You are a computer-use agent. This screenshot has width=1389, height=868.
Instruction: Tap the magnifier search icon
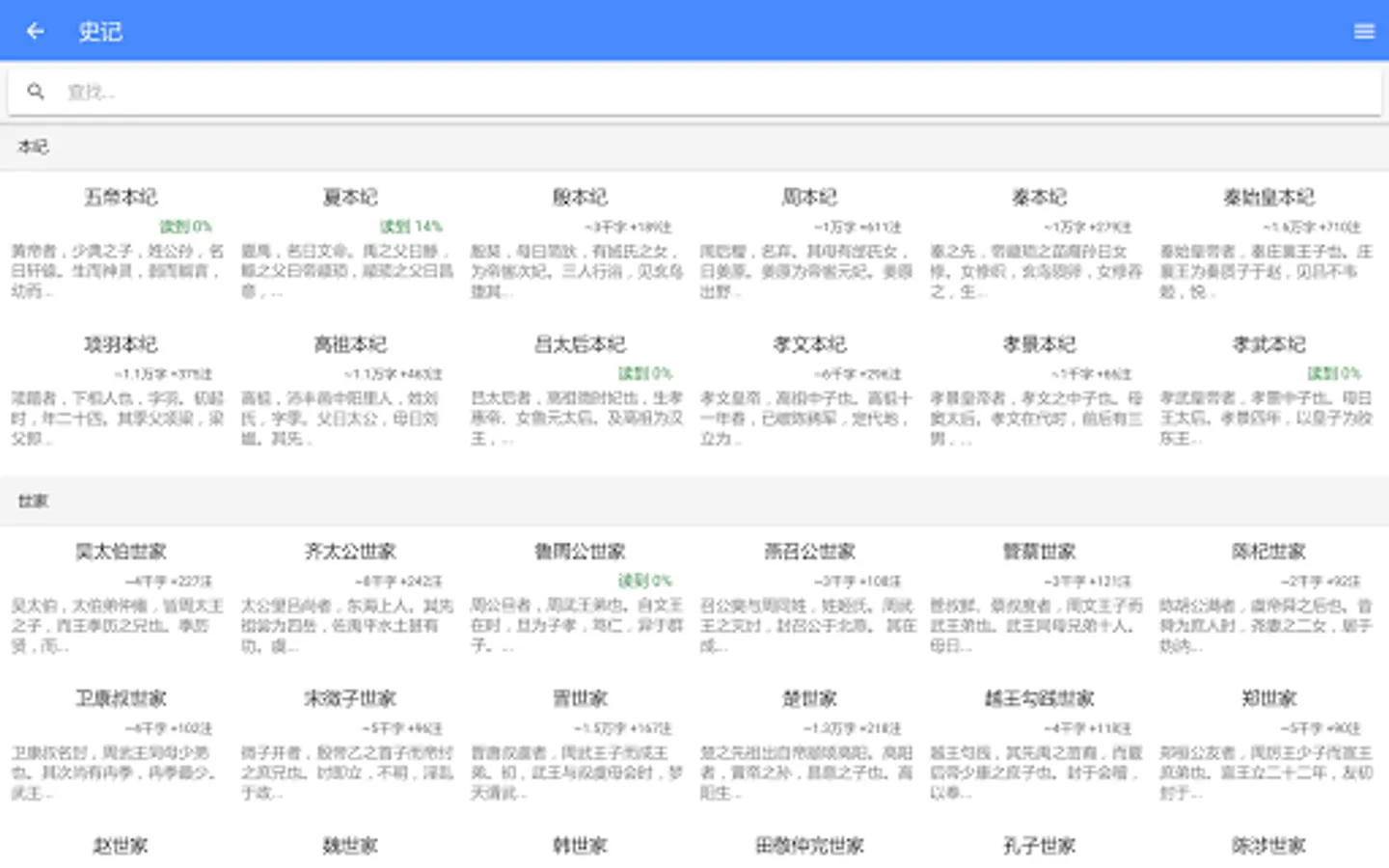tap(36, 92)
